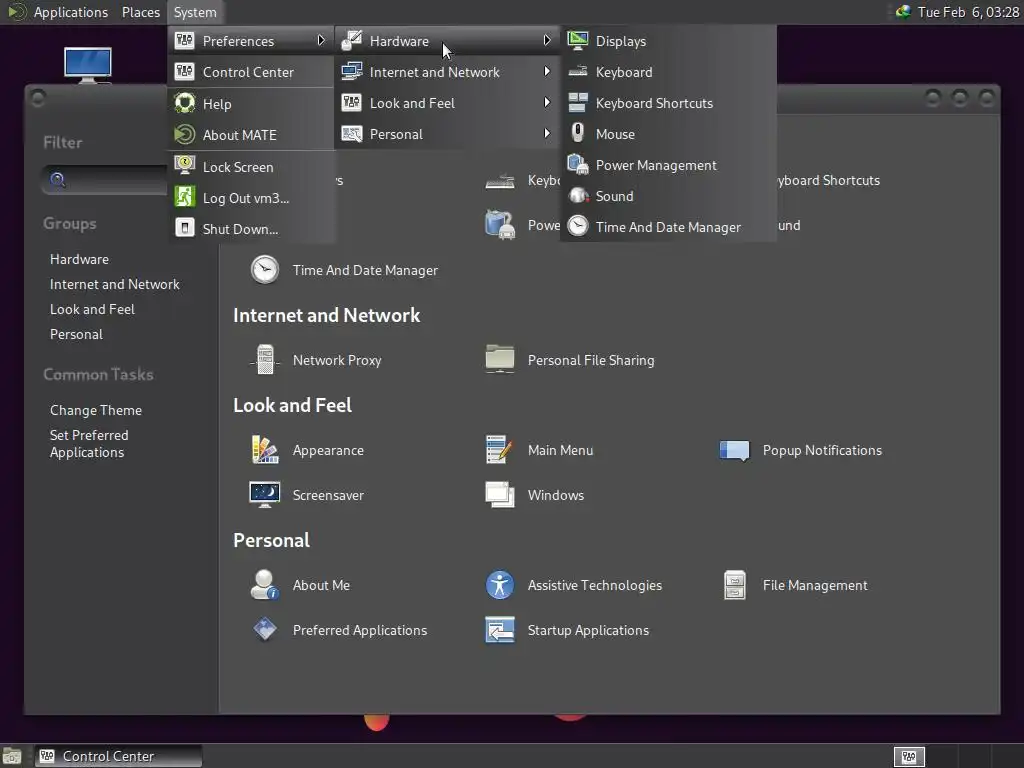1024x768 pixels.
Task: Click the Shut Down icon
Action: coord(185,228)
